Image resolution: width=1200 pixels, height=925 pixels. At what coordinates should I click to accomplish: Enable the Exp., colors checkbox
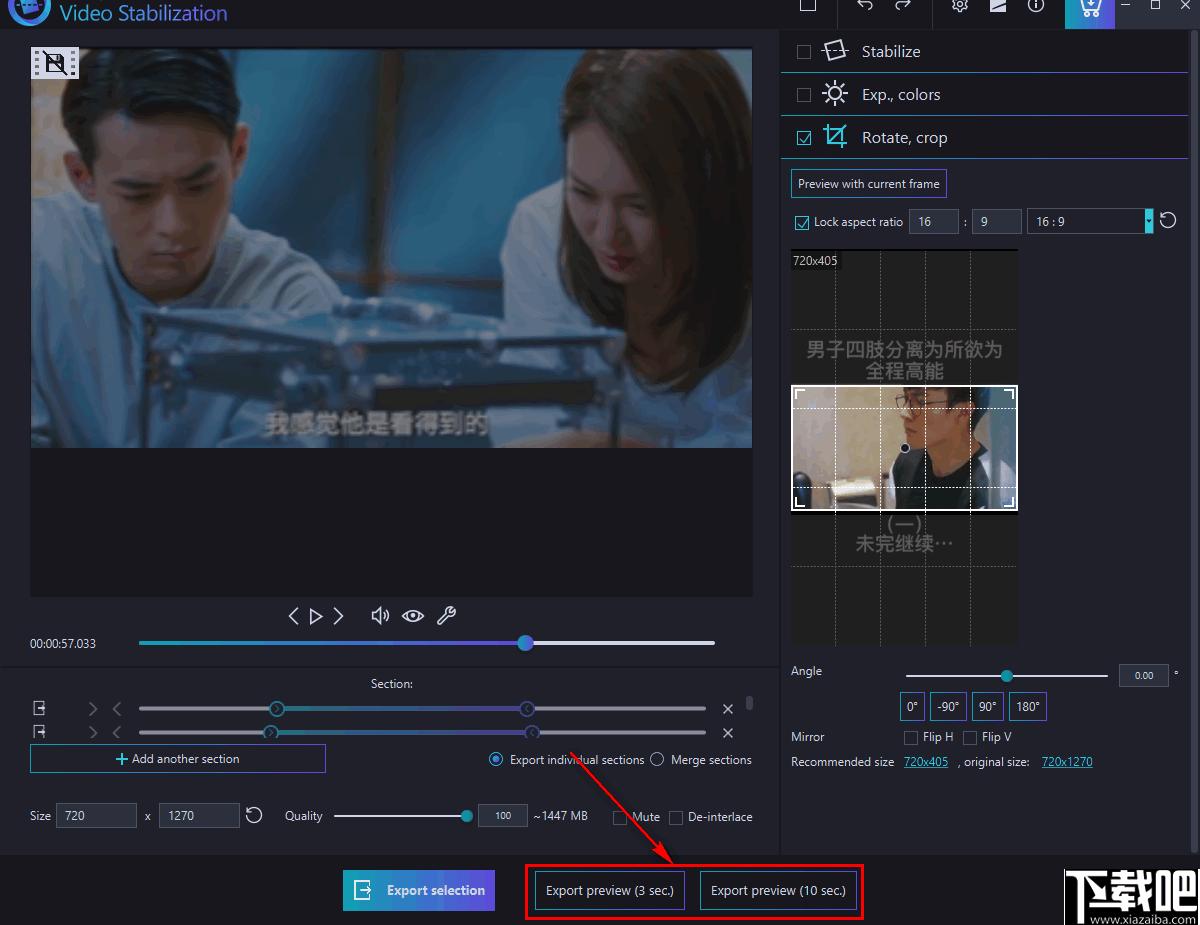pyautogui.click(x=804, y=95)
